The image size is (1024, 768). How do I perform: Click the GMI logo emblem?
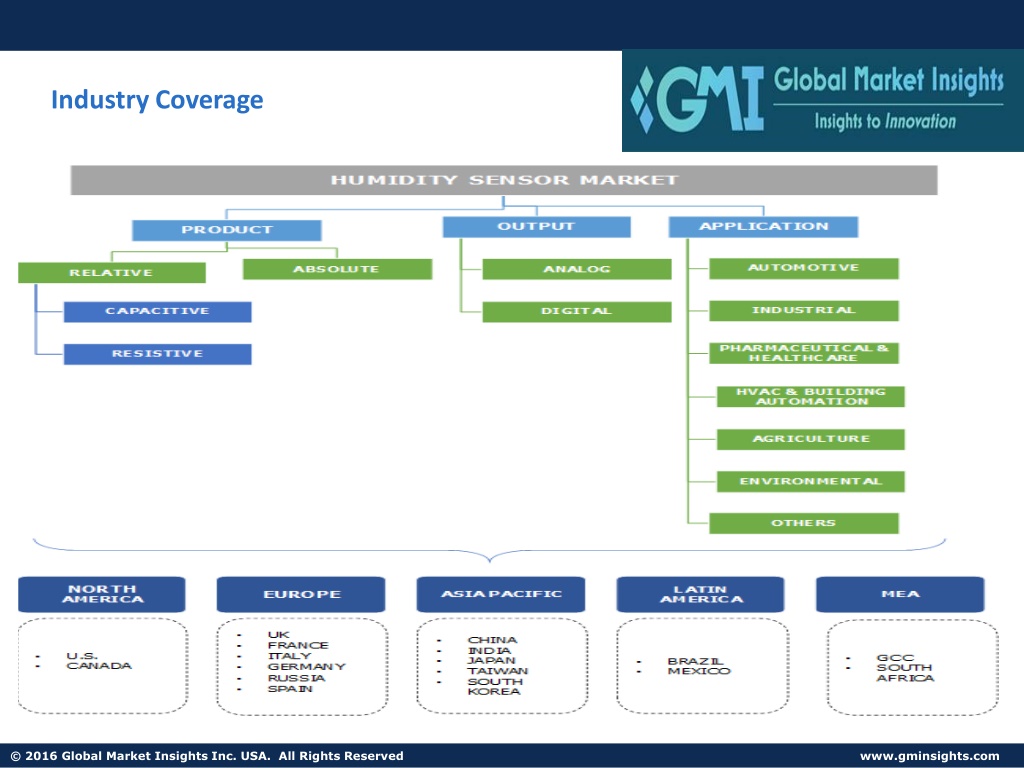point(697,99)
